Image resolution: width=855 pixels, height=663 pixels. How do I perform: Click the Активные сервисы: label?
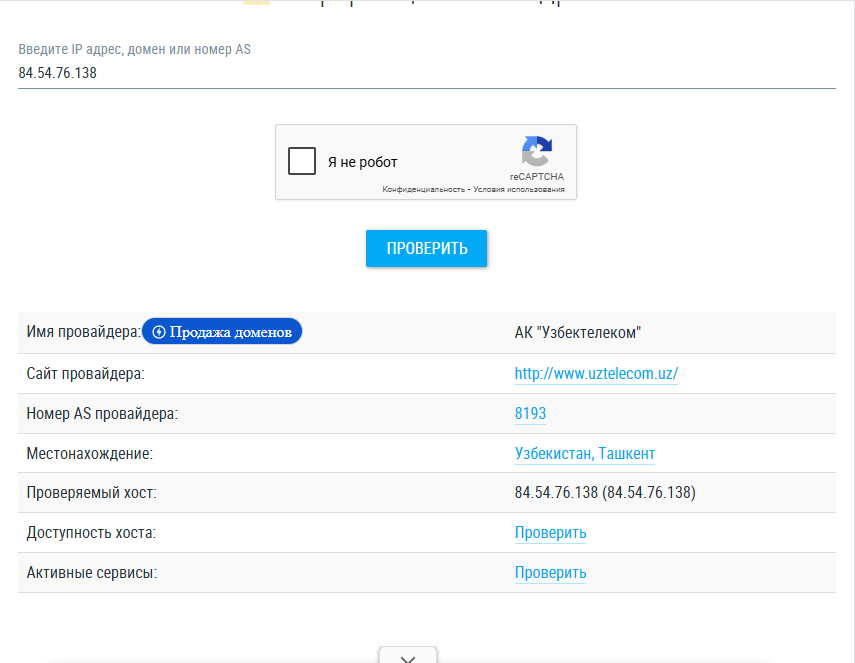pyautogui.click(x=92, y=572)
